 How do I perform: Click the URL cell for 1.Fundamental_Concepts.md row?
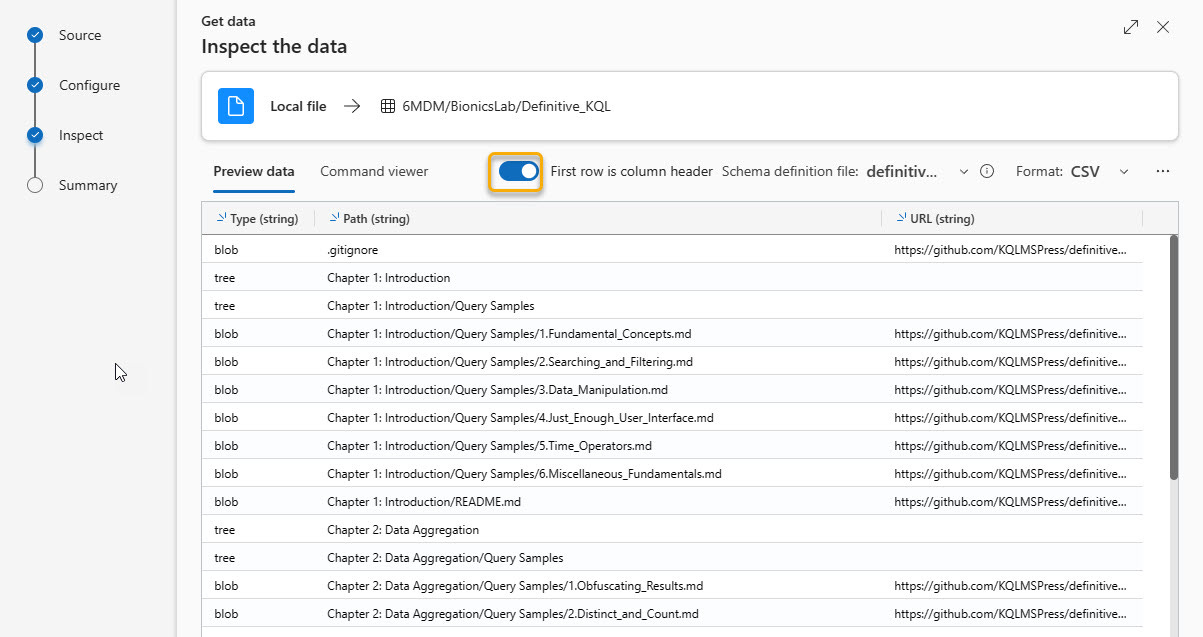click(x=1012, y=333)
